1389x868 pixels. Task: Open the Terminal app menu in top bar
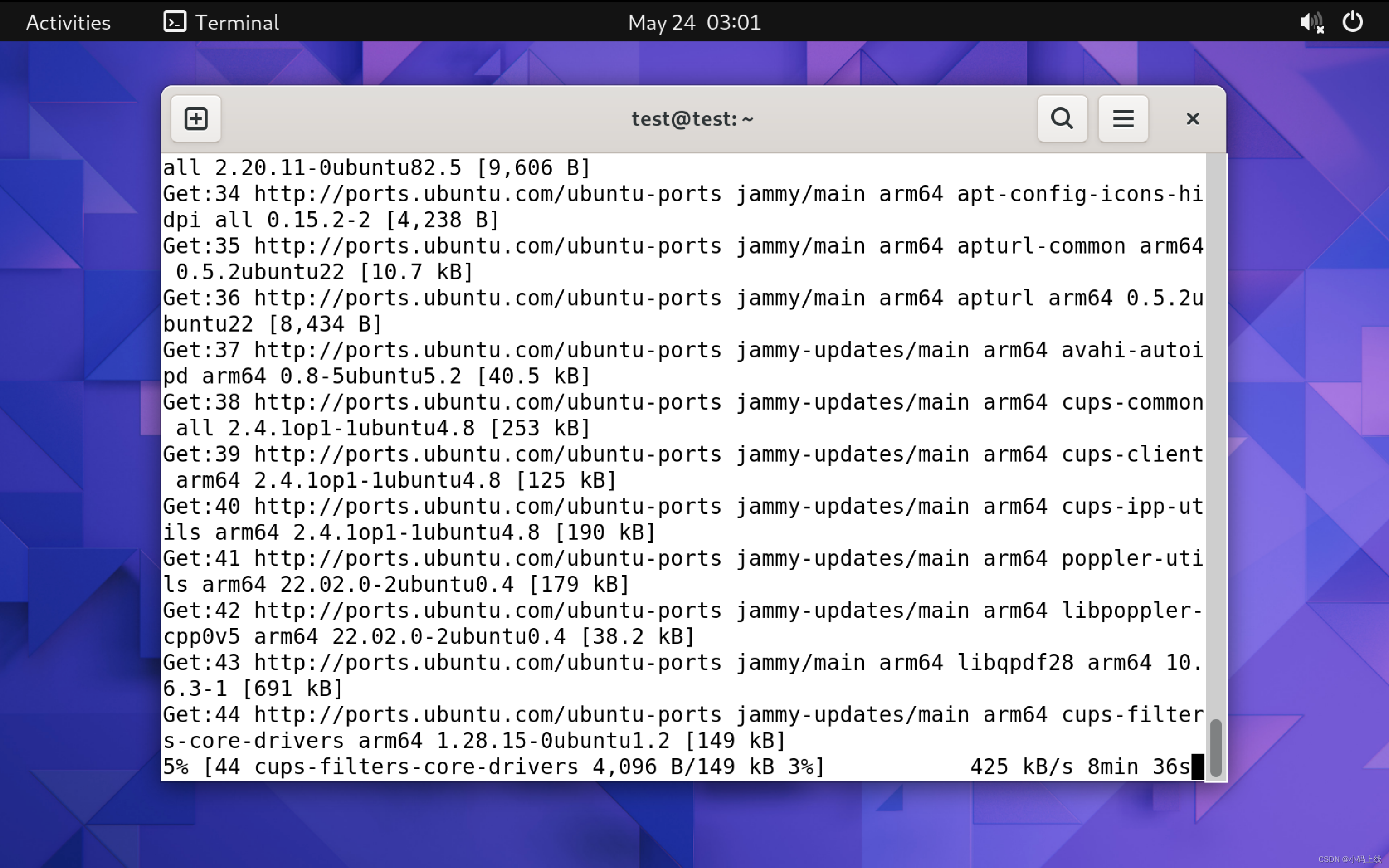click(x=221, y=23)
